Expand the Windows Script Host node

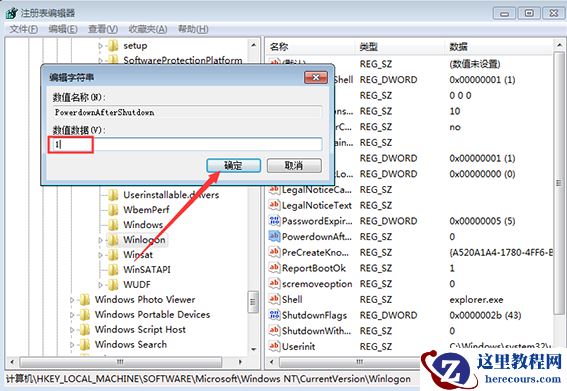click(72, 330)
